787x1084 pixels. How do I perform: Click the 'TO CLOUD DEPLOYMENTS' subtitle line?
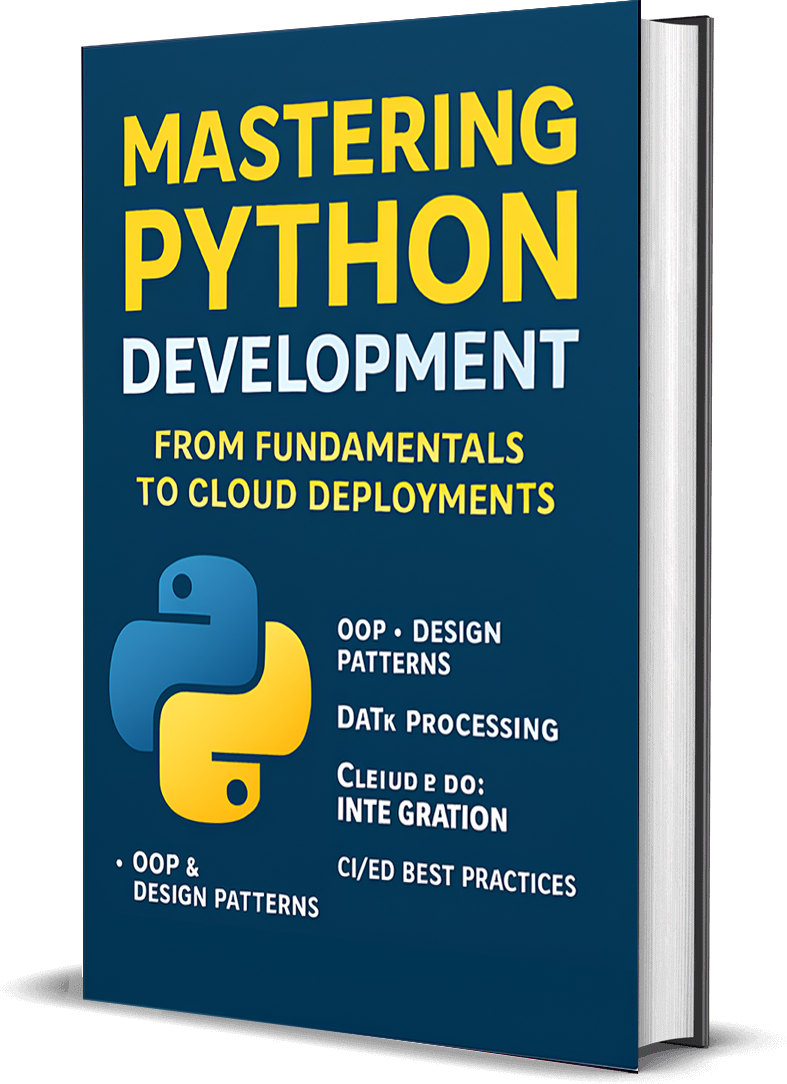click(345, 495)
